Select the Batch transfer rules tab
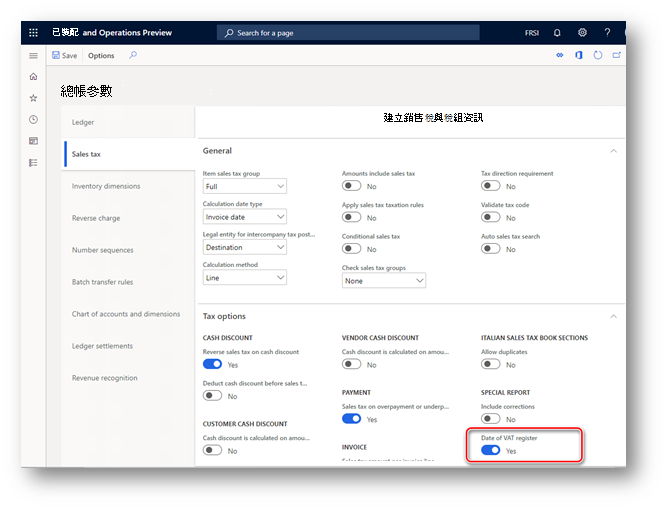This screenshot has width=668, height=510. (x=128, y=282)
